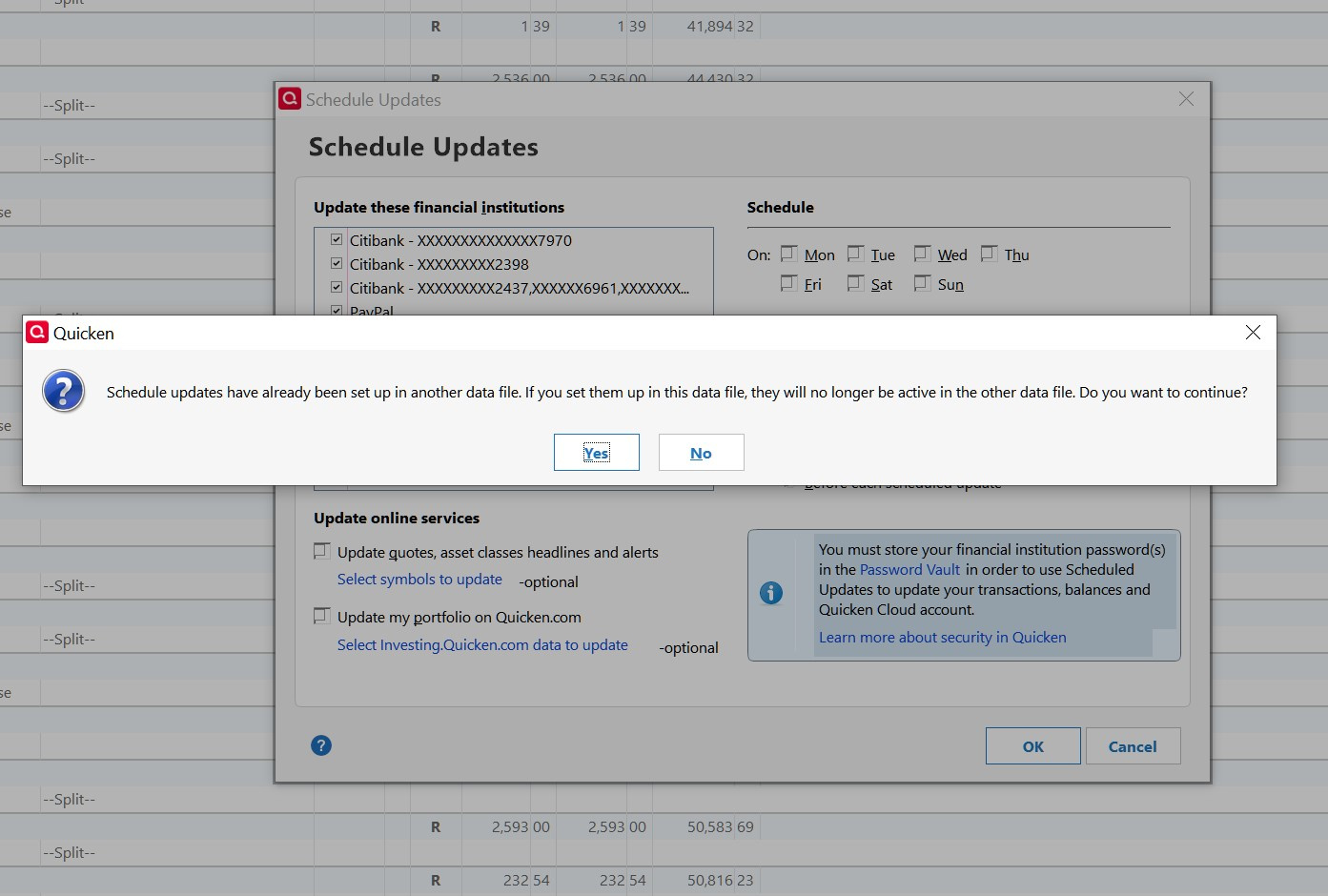The height and width of the screenshot is (896, 1328).
Task: Open help with the round question mark icon
Action: pos(321,745)
